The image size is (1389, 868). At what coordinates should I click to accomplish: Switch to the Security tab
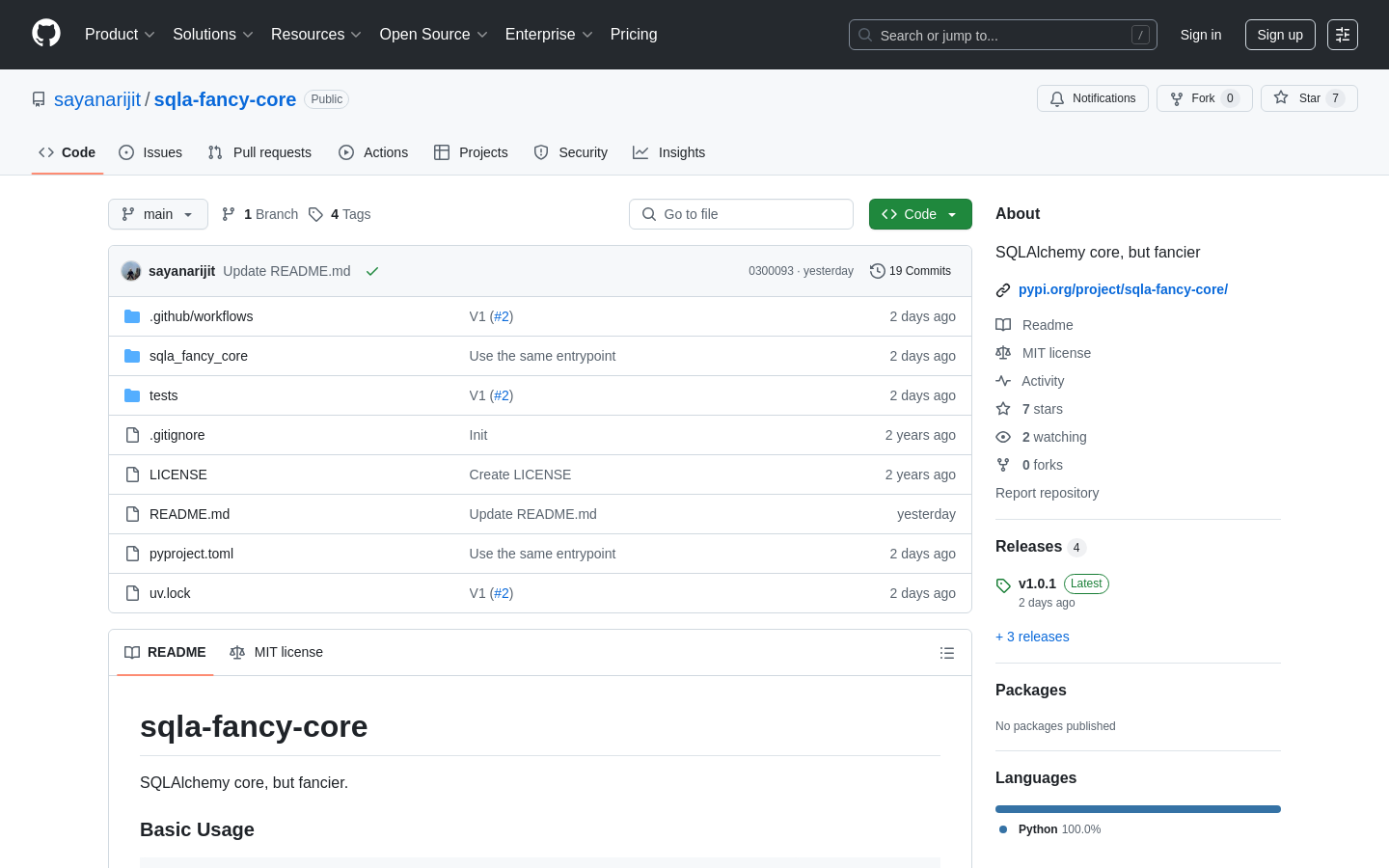pyautogui.click(x=571, y=152)
